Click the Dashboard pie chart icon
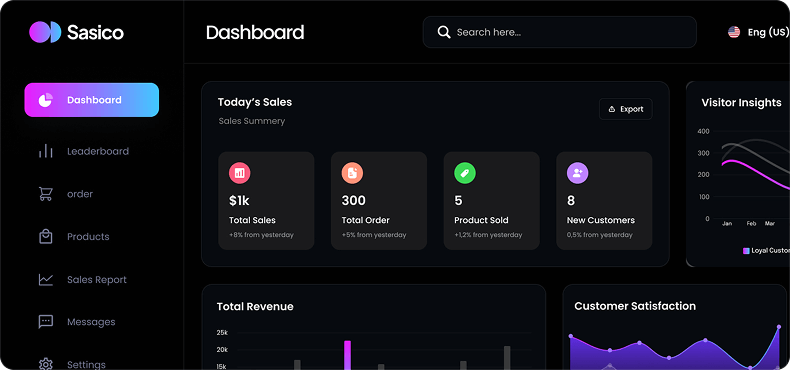This screenshot has height=370, width=790. pyautogui.click(x=45, y=100)
